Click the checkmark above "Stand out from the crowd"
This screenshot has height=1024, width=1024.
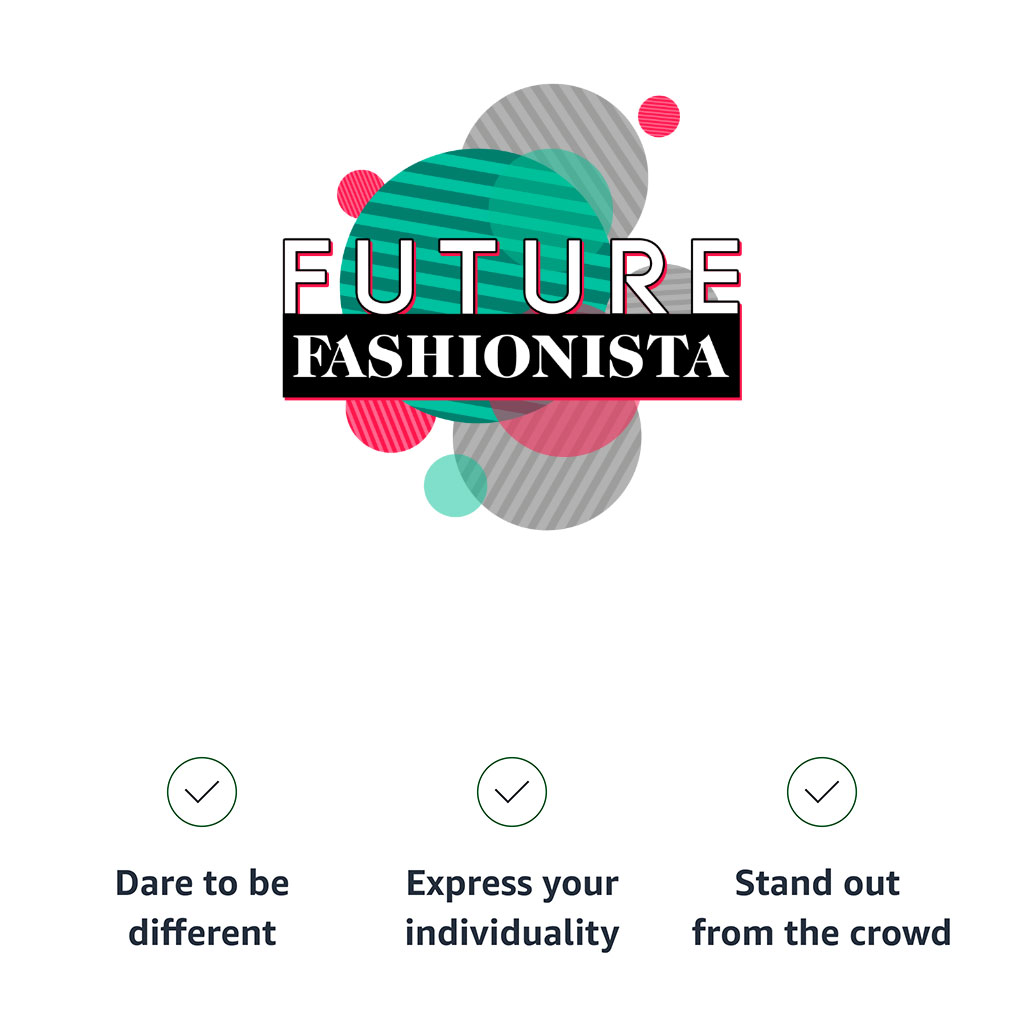click(822, 792)
